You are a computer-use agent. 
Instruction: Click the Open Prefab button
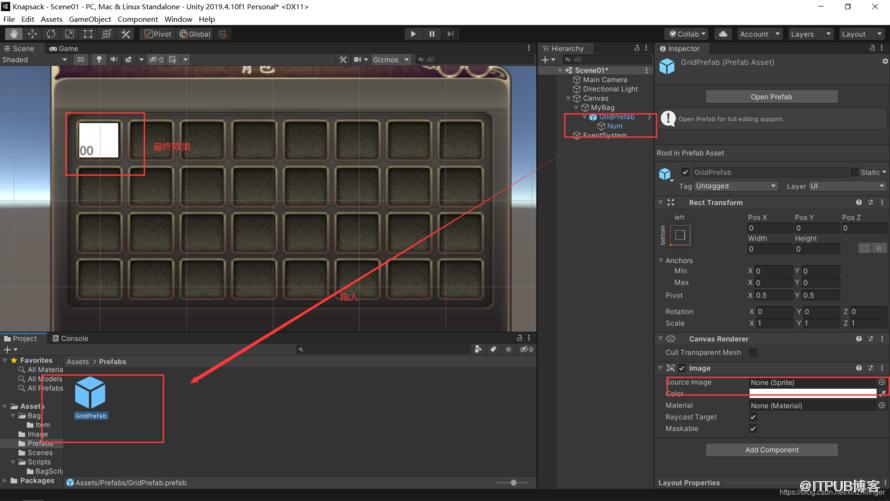(771, 97)
